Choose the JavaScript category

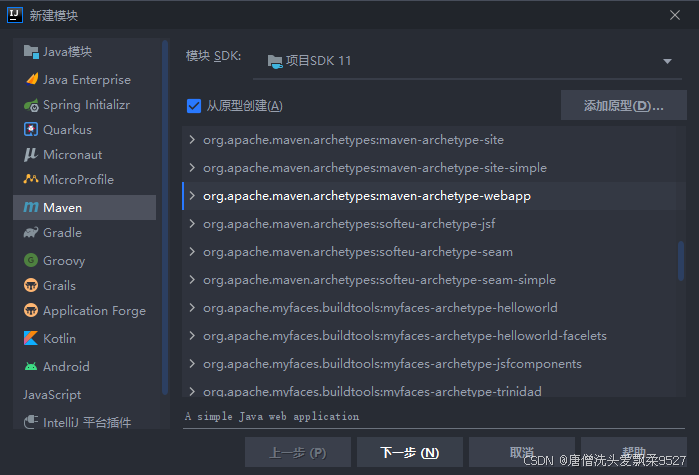point(85,394)
